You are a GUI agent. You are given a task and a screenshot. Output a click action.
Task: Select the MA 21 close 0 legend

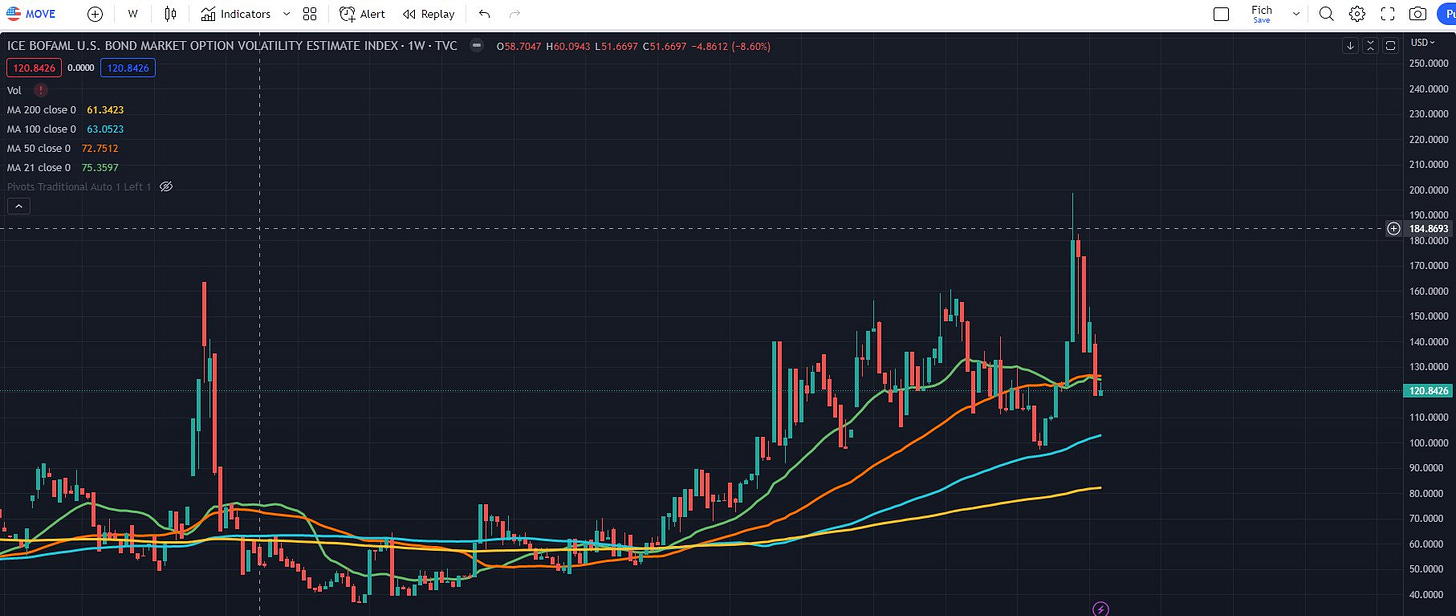(x=38, y=168)
